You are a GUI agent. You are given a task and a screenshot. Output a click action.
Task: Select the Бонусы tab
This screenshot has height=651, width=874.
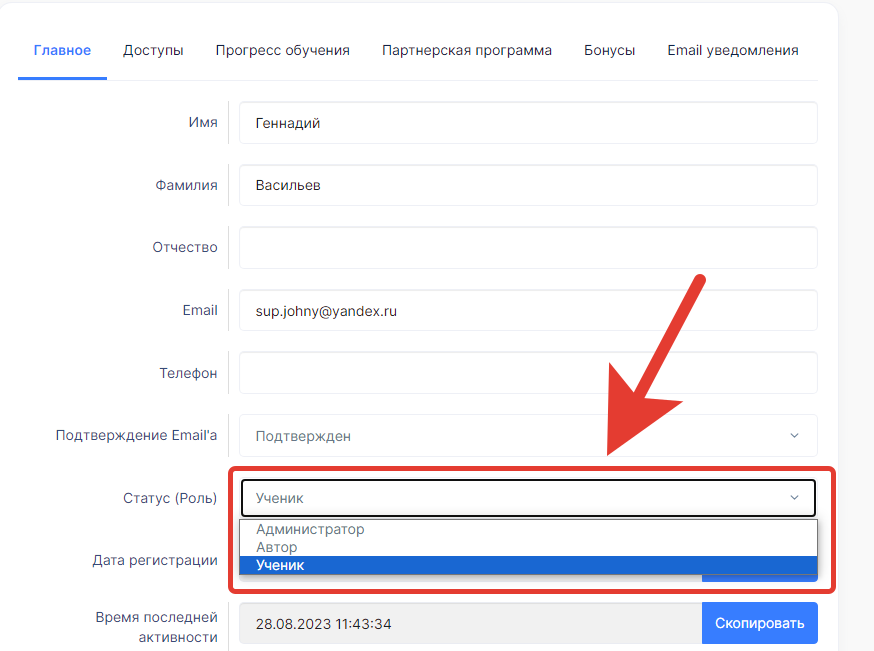(x=609, y=50)
